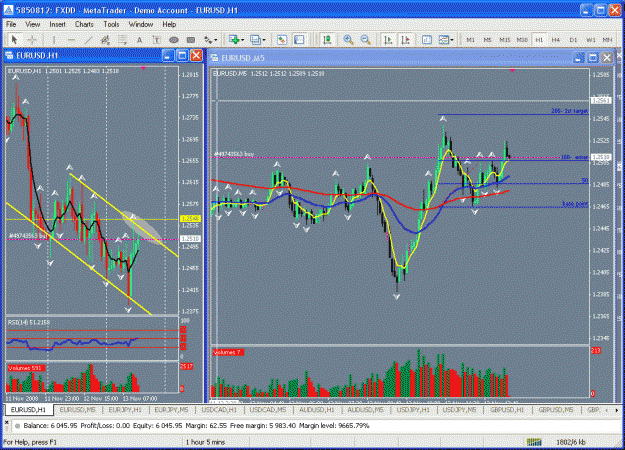The image size is (625, 450).
Task: Switch to the EURUSD,M5 chart tab
Action: [77, 410]
